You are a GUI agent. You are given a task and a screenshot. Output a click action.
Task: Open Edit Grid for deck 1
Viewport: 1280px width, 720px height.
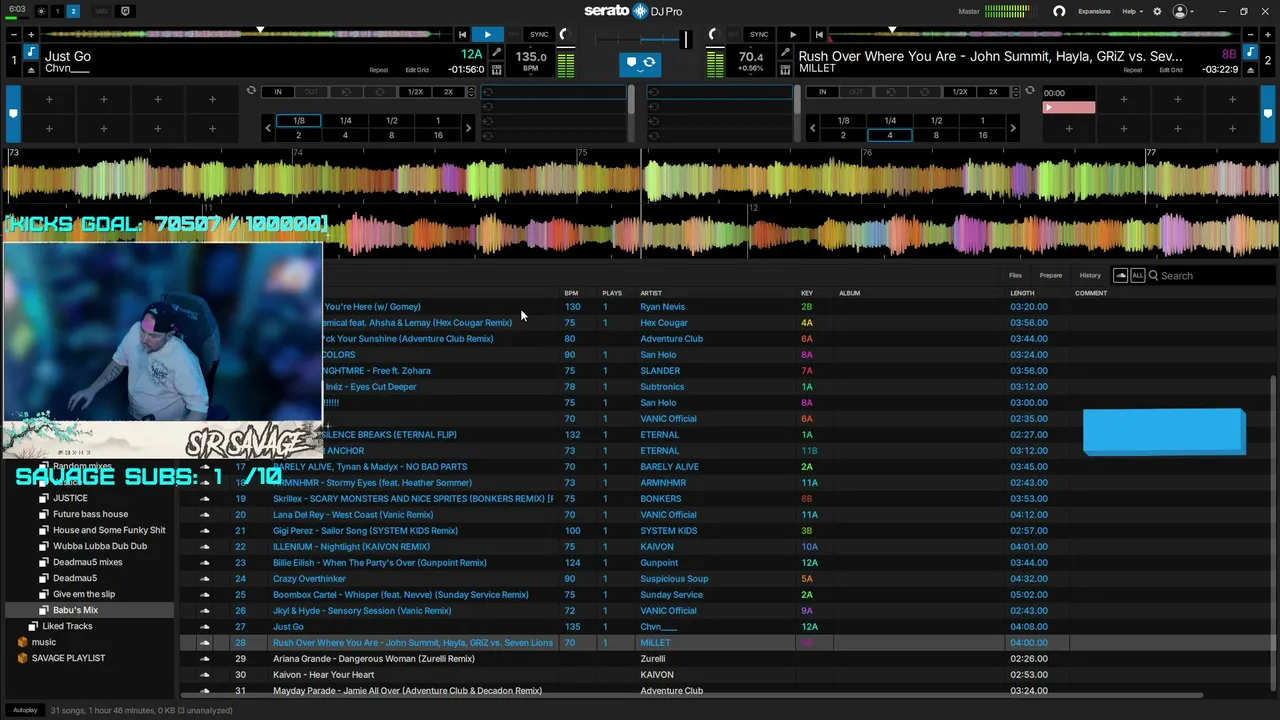(417, 70)
